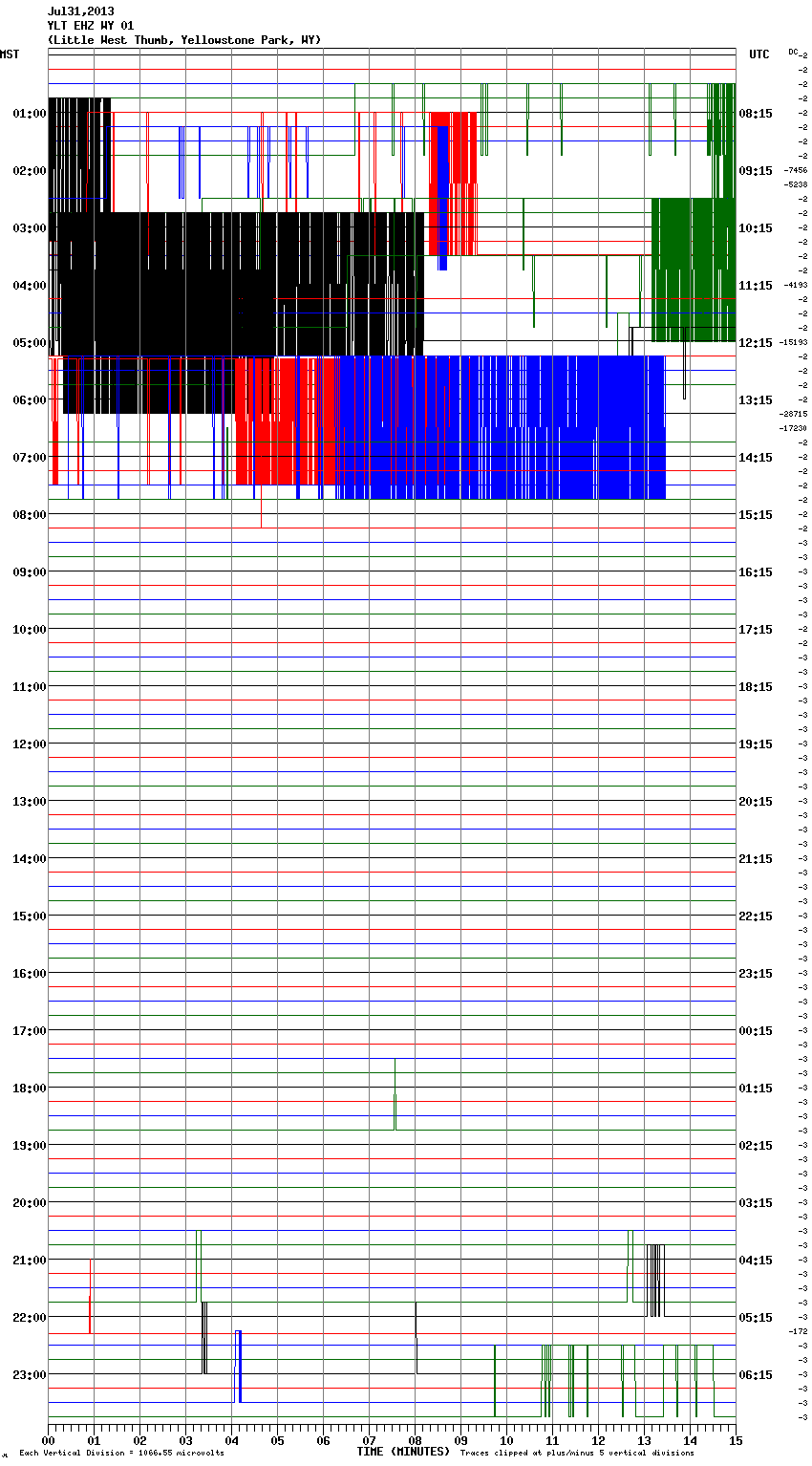Image resolution: width=812 pixels, height=1466 pixels.
Task: Click the DC column header
Action: [793, 52]
